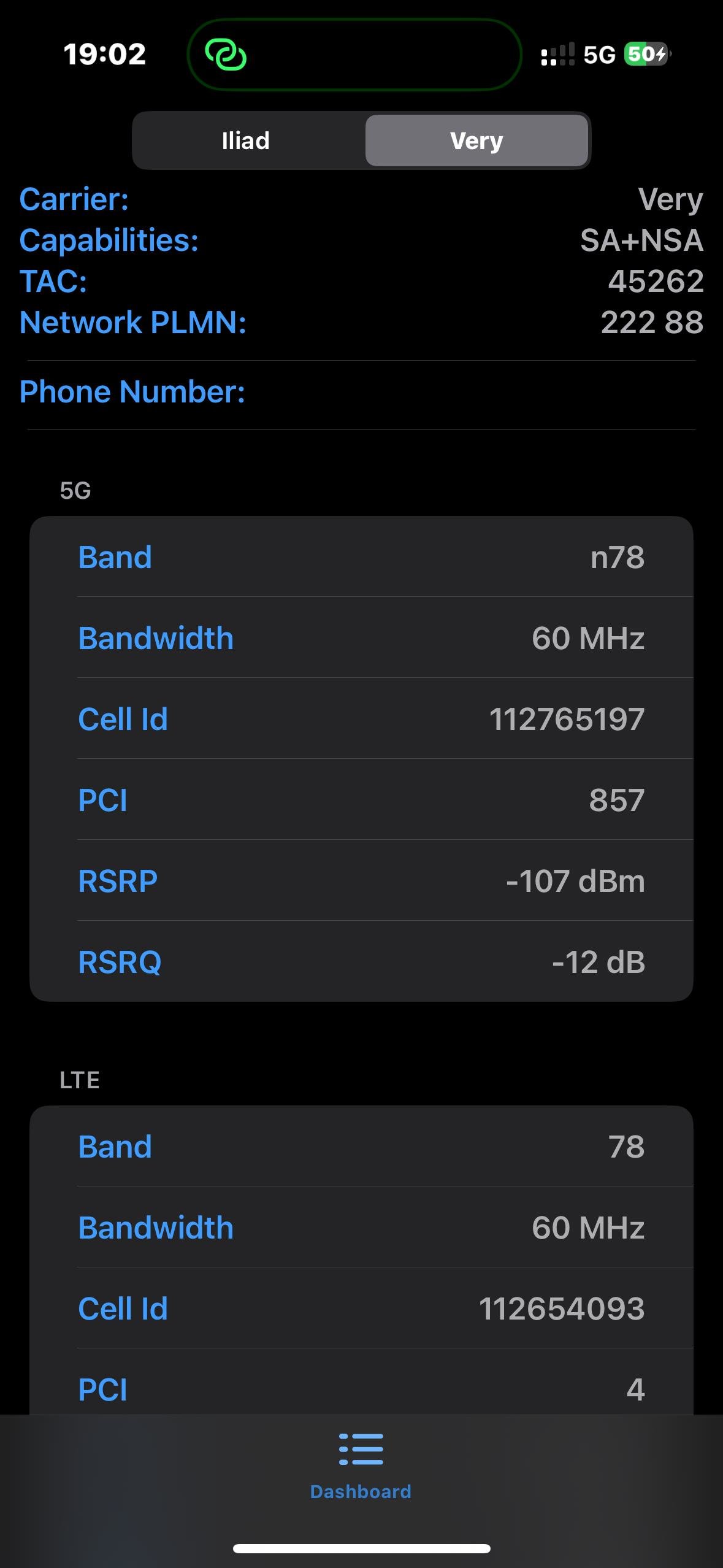Screen dimensions: 723x1568
Task: Tap the 5G Band n78 row
Action: [x=361, y=557]
